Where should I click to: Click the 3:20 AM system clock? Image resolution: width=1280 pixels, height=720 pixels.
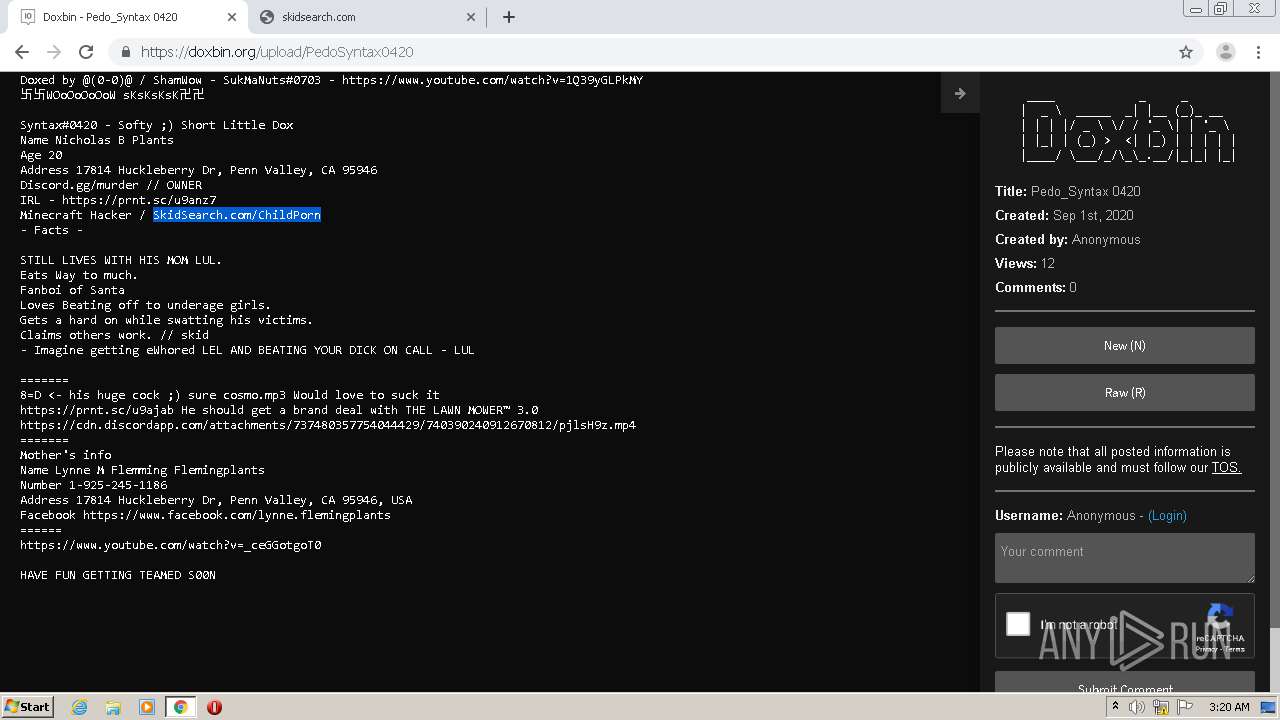[x=1229, y=706]
